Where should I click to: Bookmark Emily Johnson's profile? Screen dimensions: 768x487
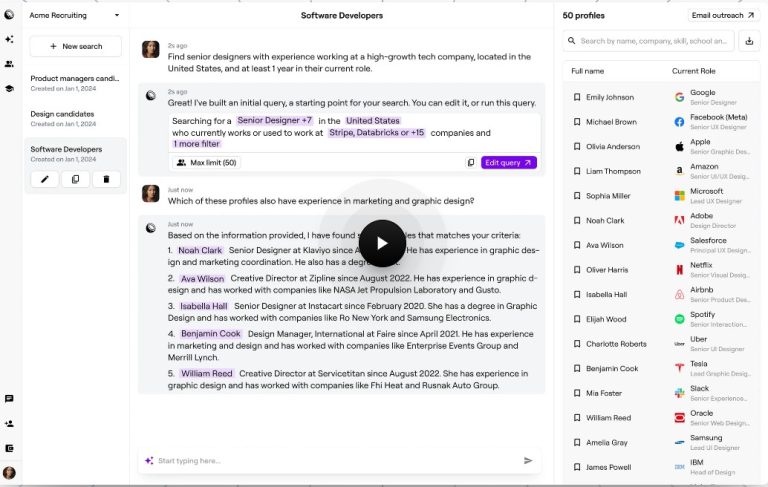tap(576, 97)
